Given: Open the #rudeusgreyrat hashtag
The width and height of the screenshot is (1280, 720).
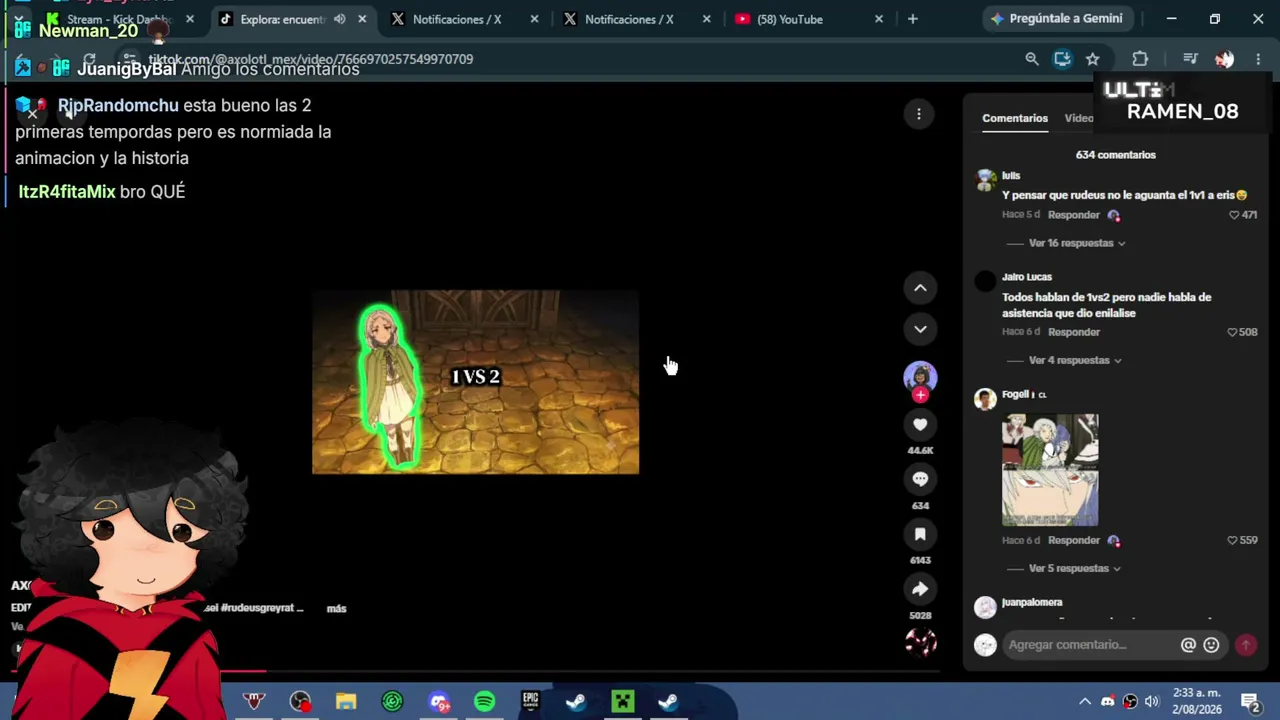Looking at the screenshot, I should (260, 608).
